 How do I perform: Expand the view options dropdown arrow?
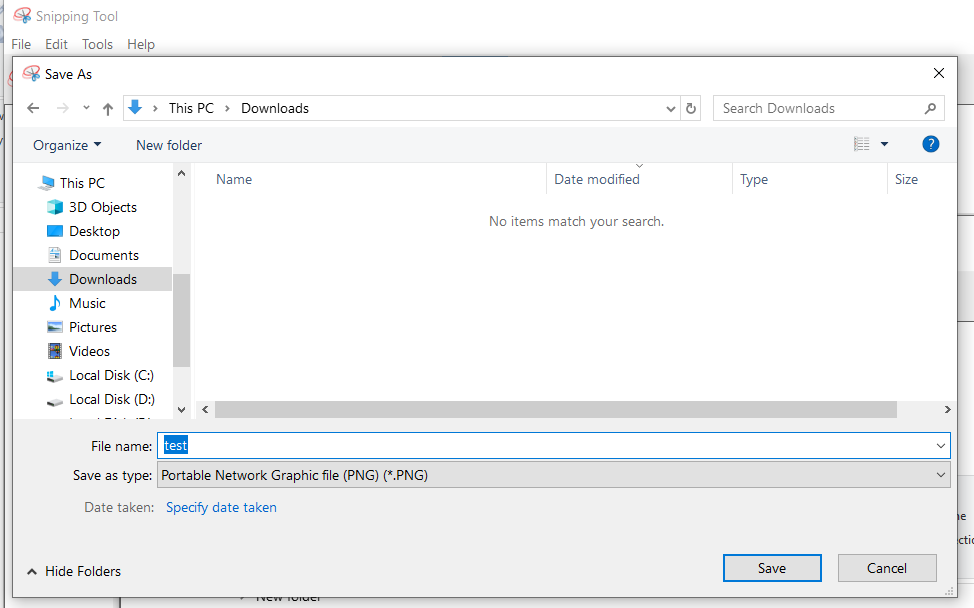[884, 145]
